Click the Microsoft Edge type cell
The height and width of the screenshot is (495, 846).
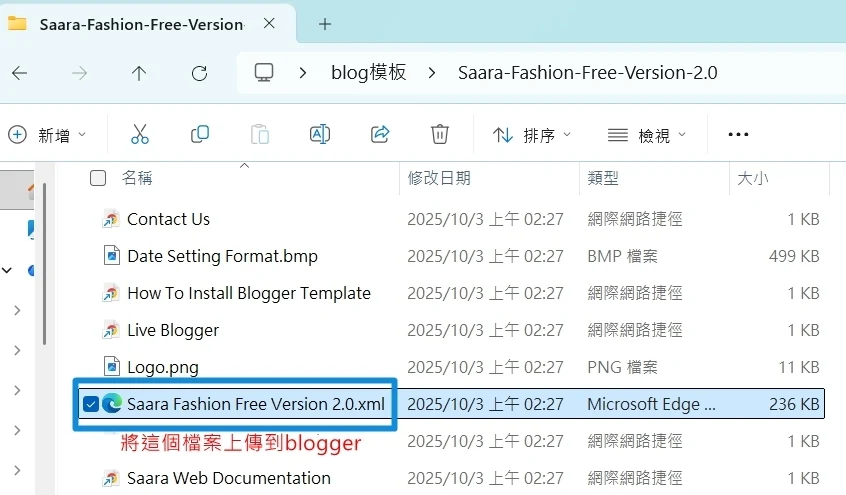651,404
